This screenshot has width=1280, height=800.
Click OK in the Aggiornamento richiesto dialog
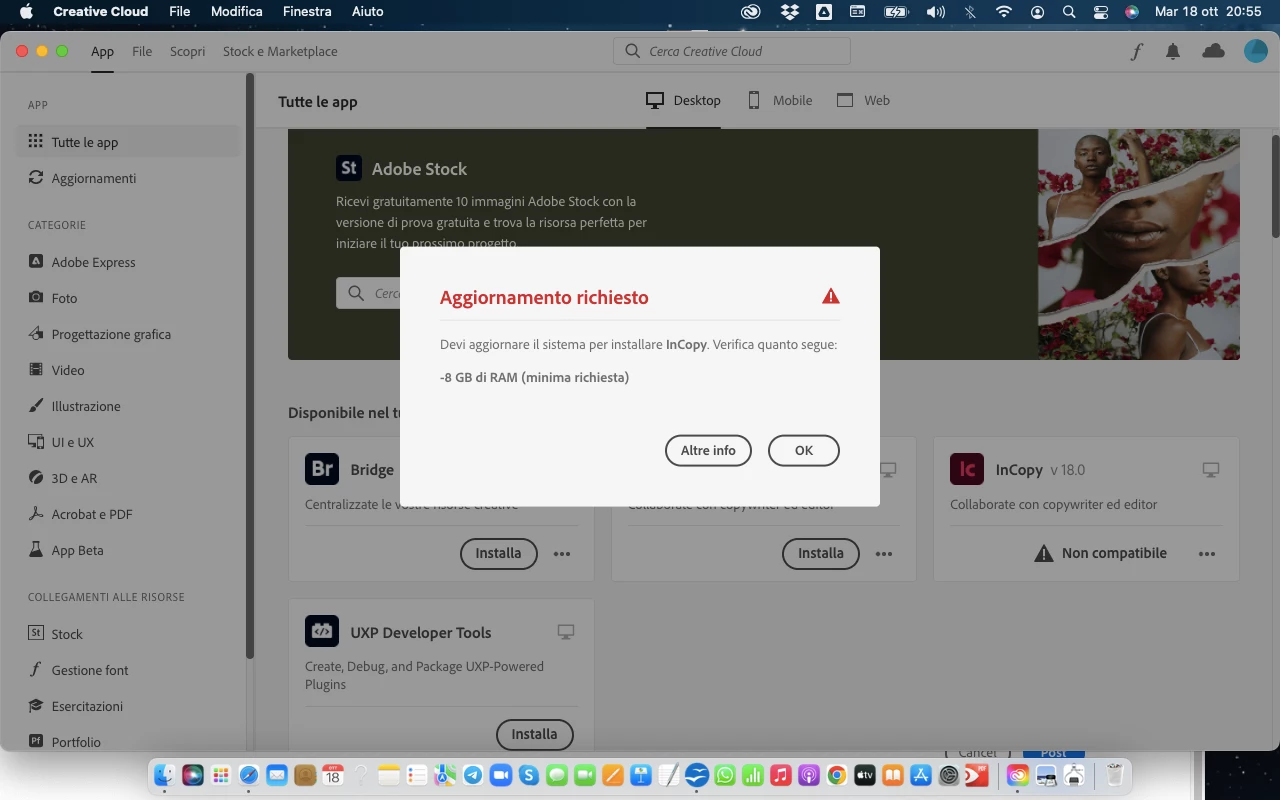pos(803,450)
